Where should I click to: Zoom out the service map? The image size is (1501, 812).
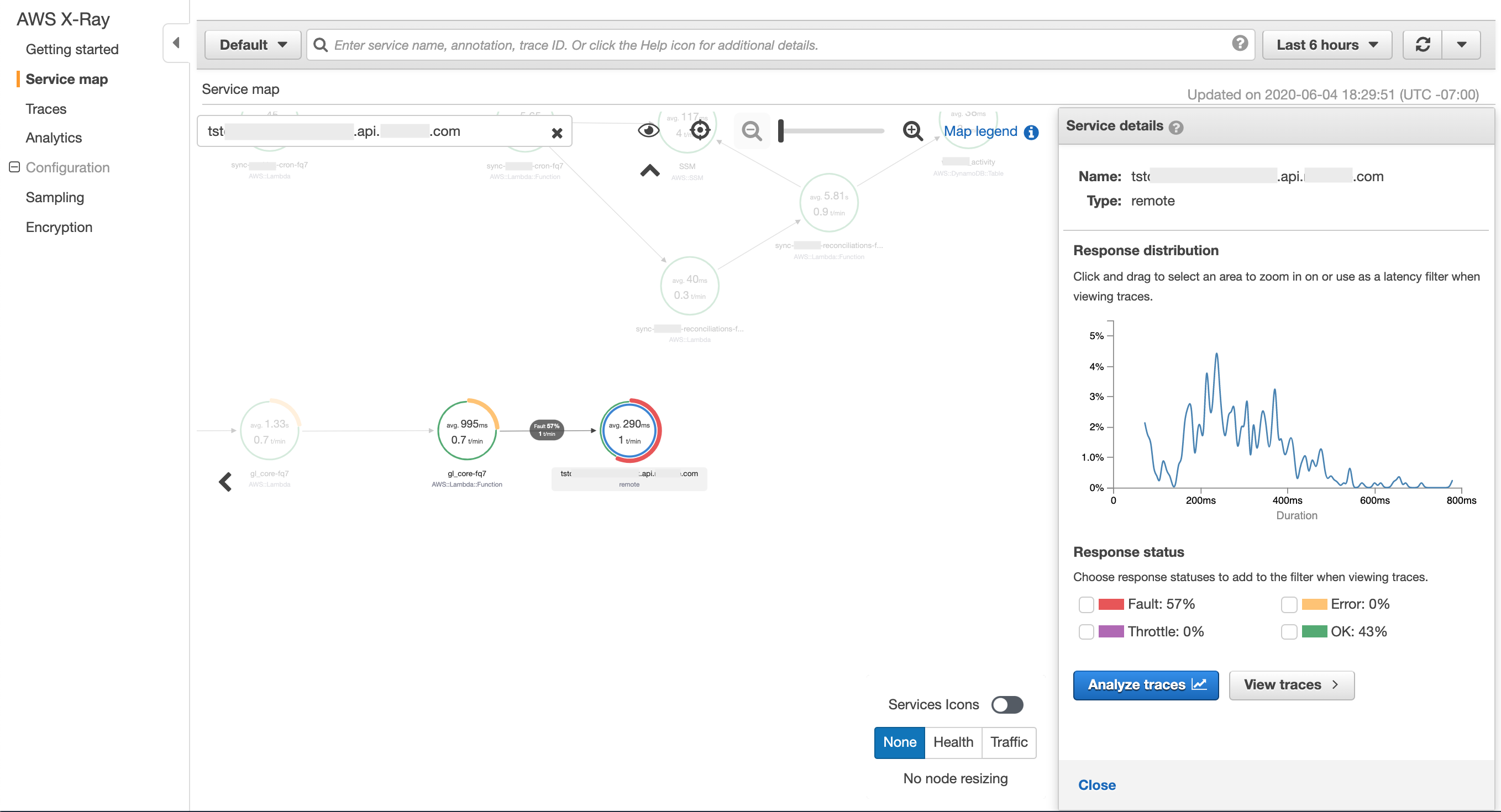[x=752, y=131]
